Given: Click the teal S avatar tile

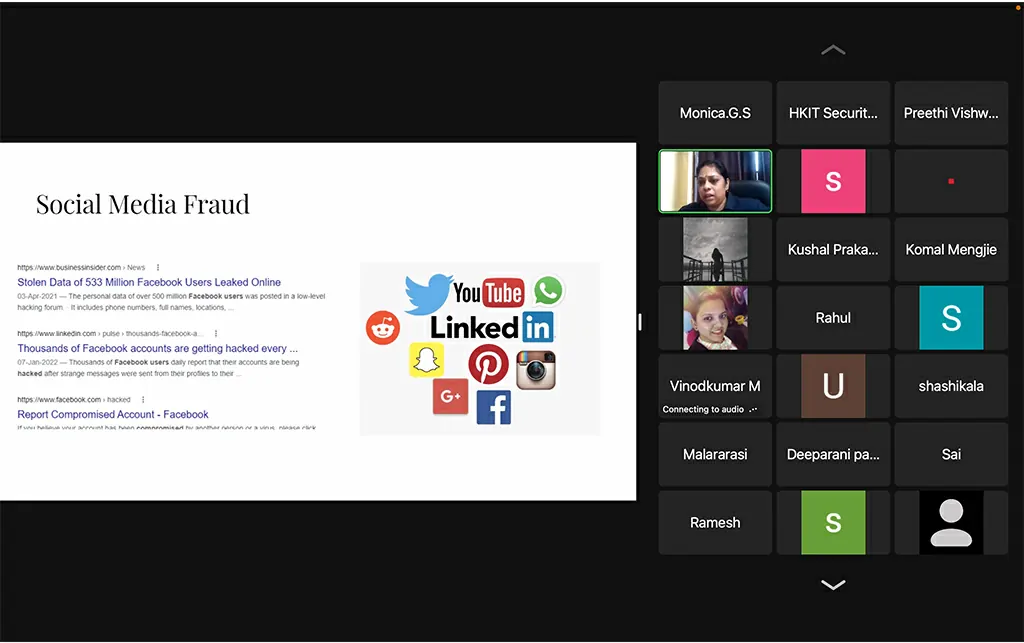Looking at the screenshot, I should (951, 318).
